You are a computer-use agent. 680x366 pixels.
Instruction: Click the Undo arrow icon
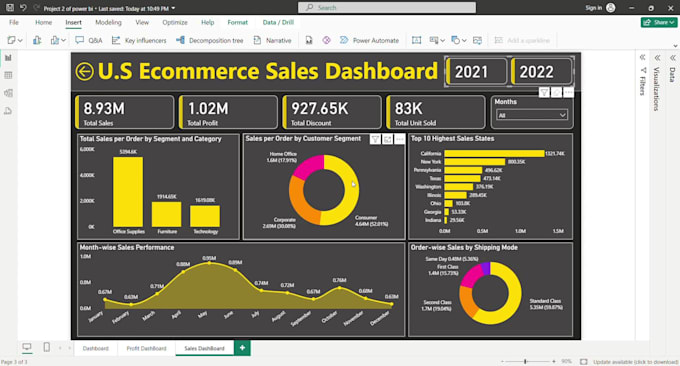click(x=23, y=7)
